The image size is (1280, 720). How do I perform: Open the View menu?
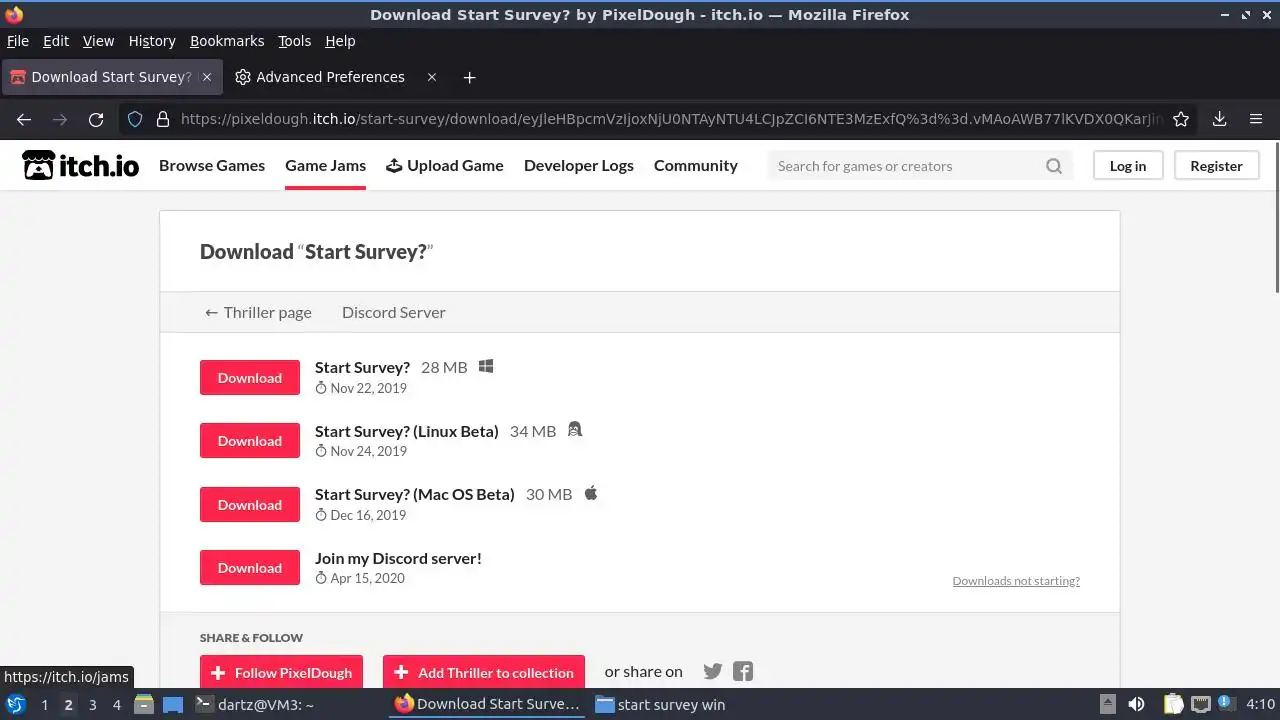pos(98,41)
